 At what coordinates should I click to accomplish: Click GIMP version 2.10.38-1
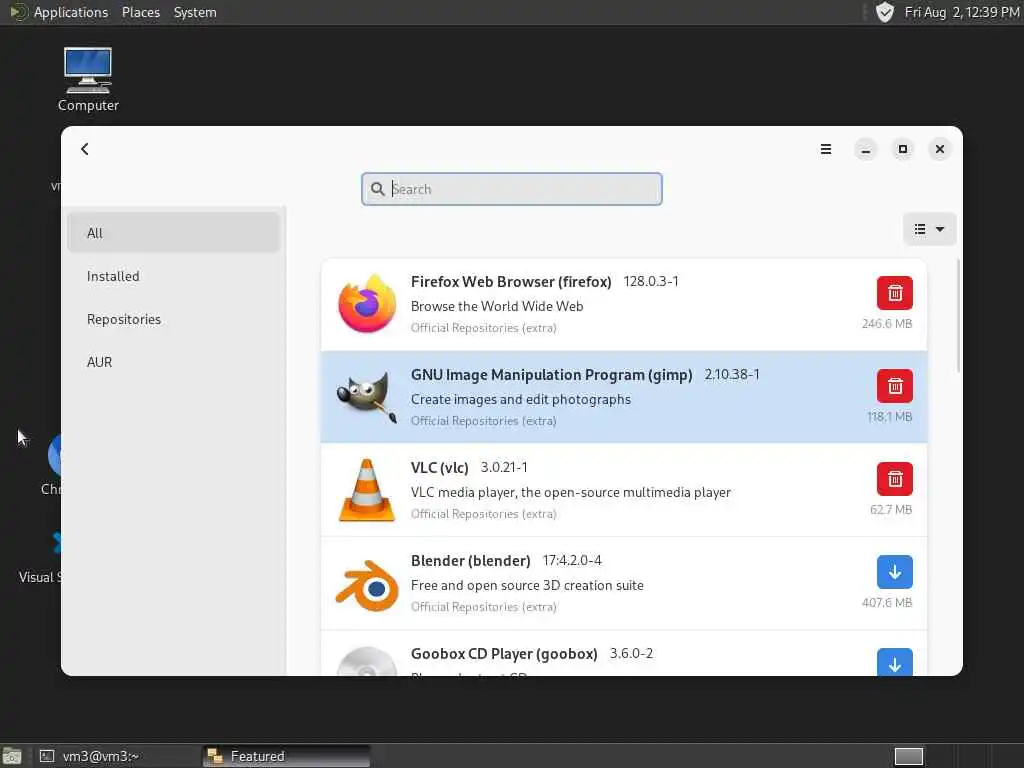point(731,374)
